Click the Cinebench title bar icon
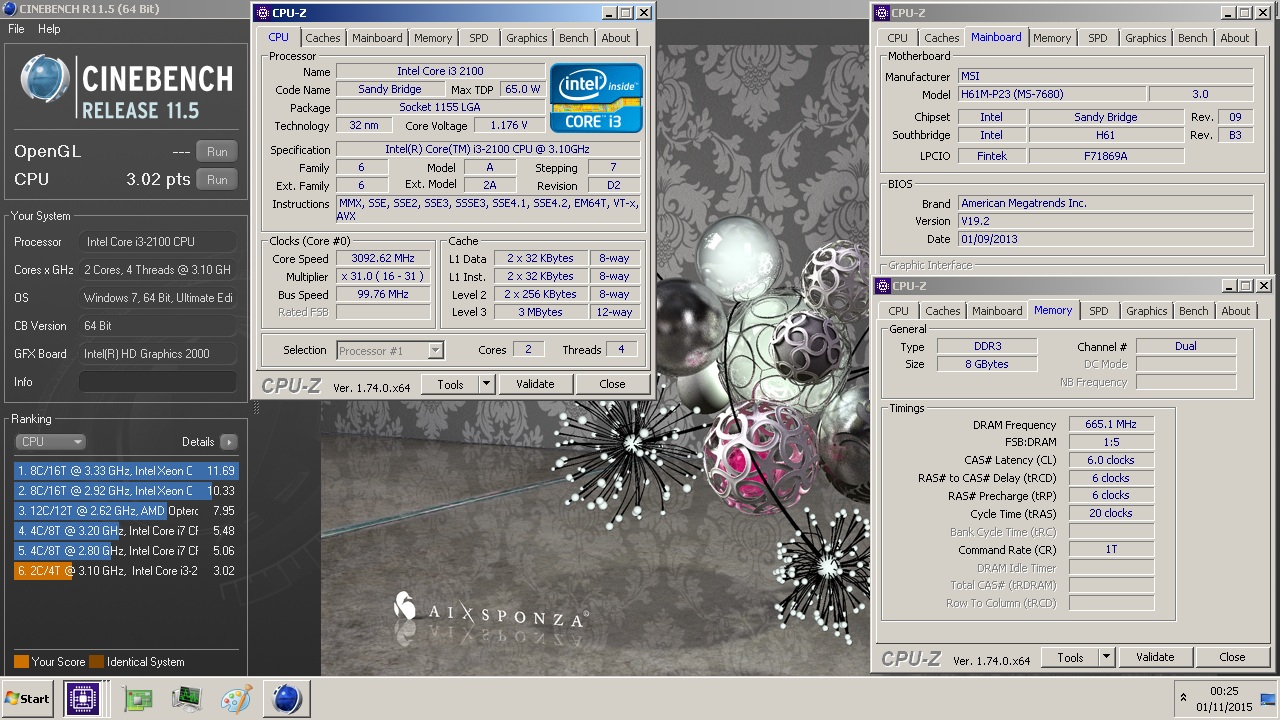 point(9,9)
